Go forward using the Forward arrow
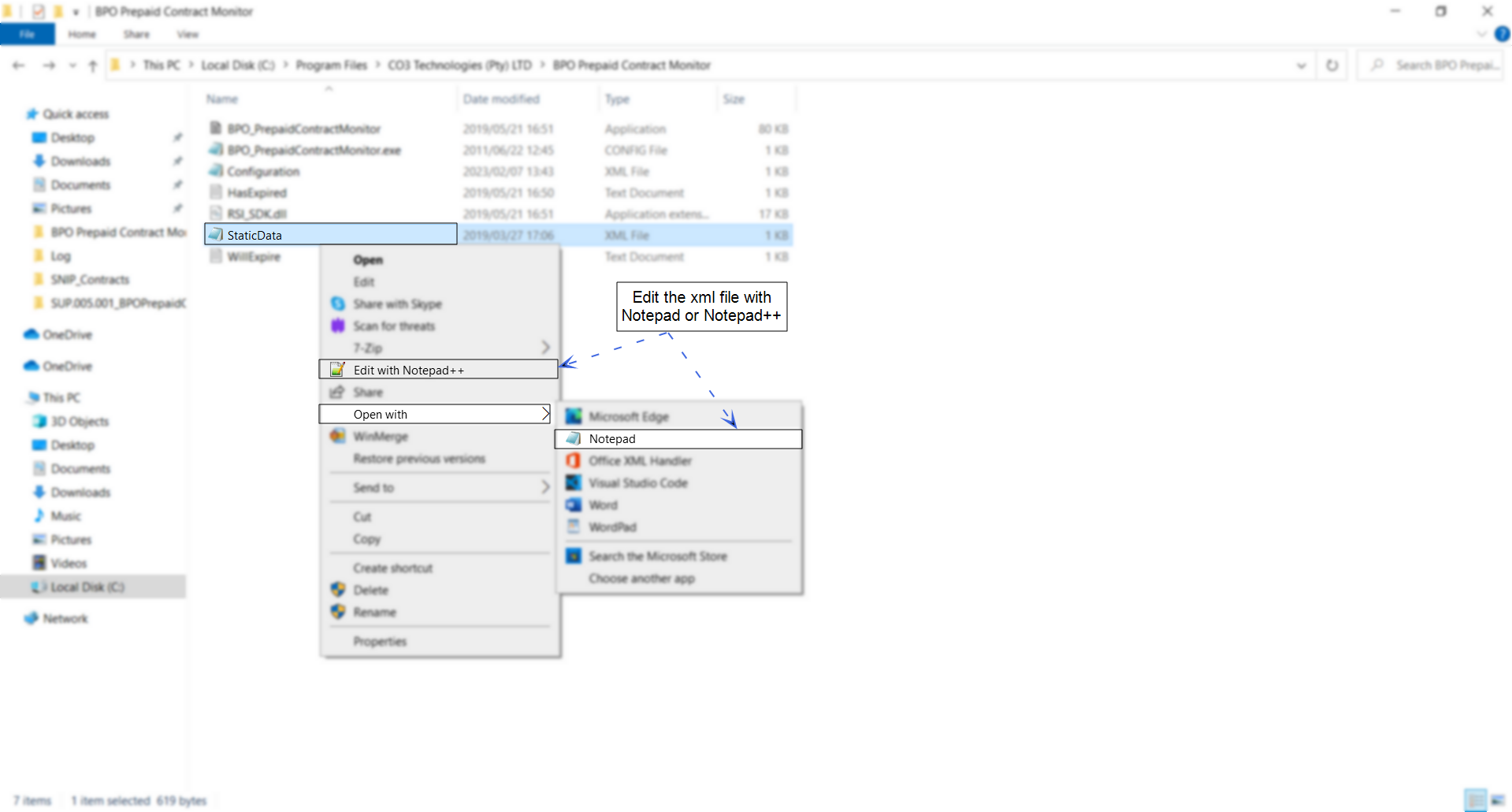Viewport: 1512px width, 812px height. 49,65
